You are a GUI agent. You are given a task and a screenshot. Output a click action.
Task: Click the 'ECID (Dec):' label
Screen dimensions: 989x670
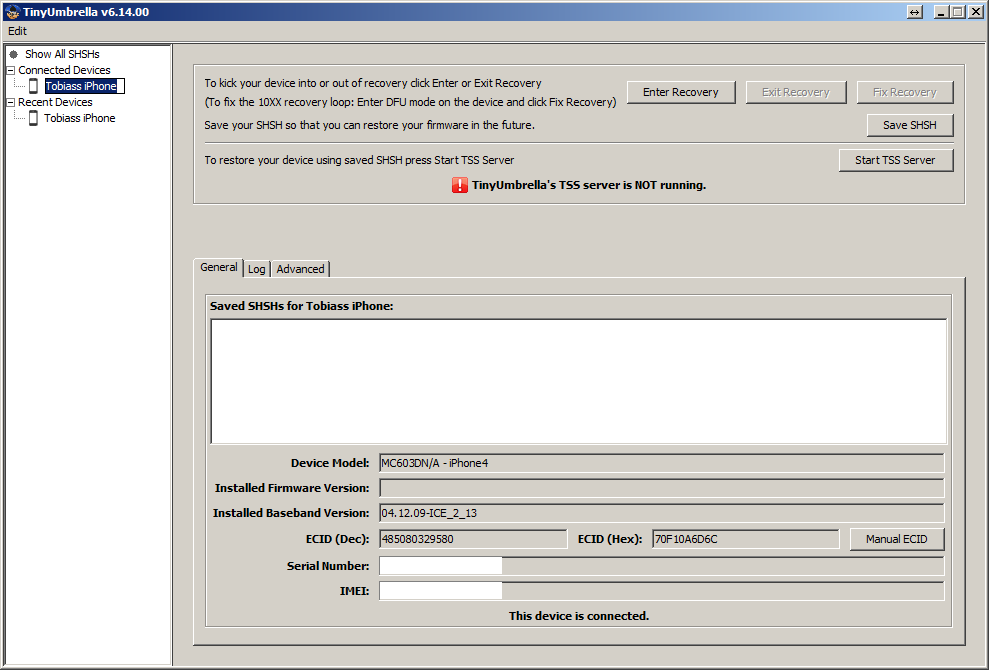337,539
